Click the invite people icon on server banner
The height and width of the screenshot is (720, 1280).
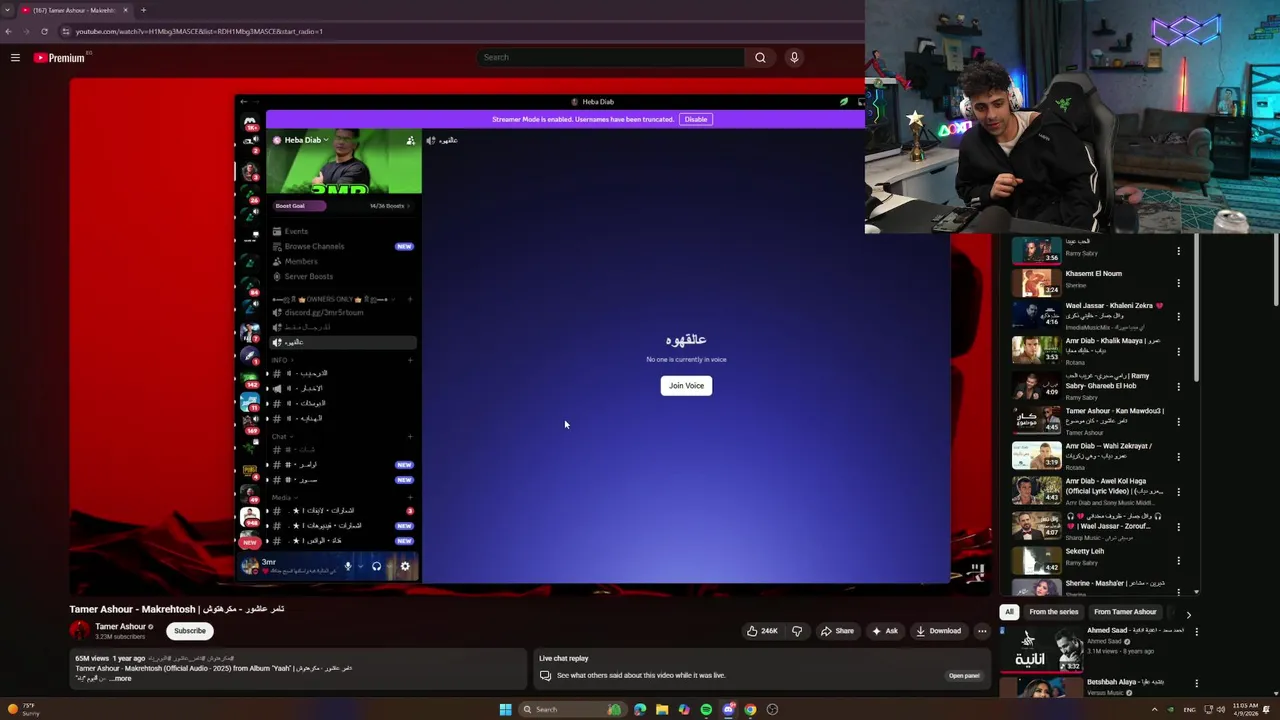[x=410, y=140]
